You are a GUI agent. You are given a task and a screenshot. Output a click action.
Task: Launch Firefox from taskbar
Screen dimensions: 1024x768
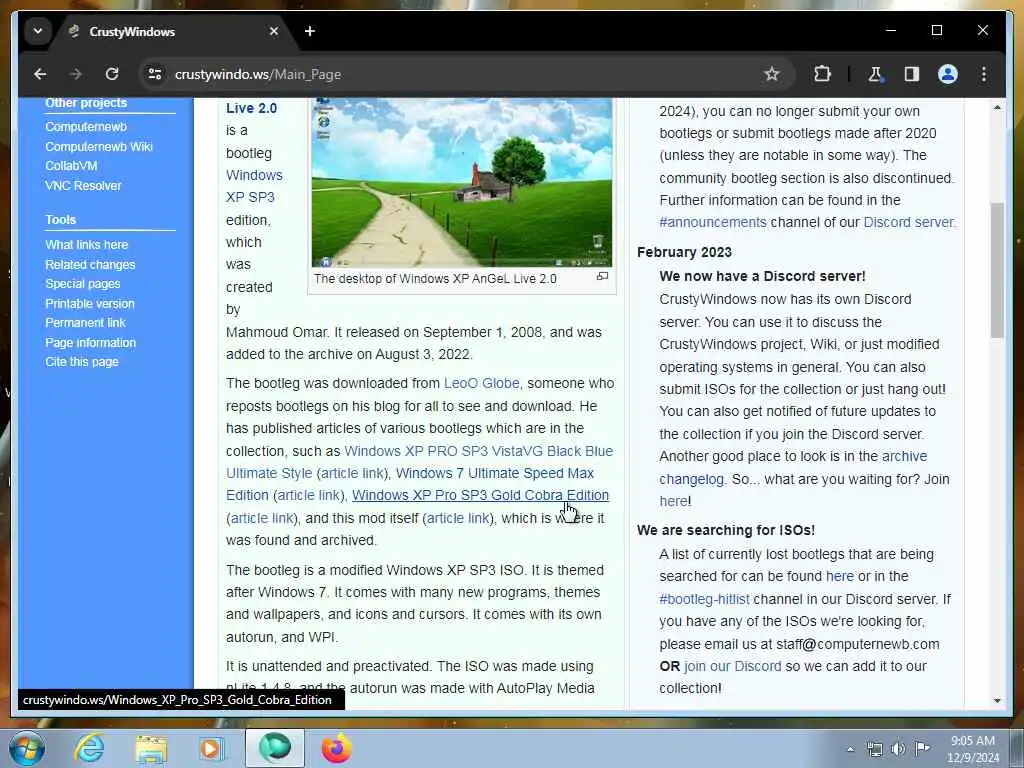pyautogui.click(x=336, y=748)
